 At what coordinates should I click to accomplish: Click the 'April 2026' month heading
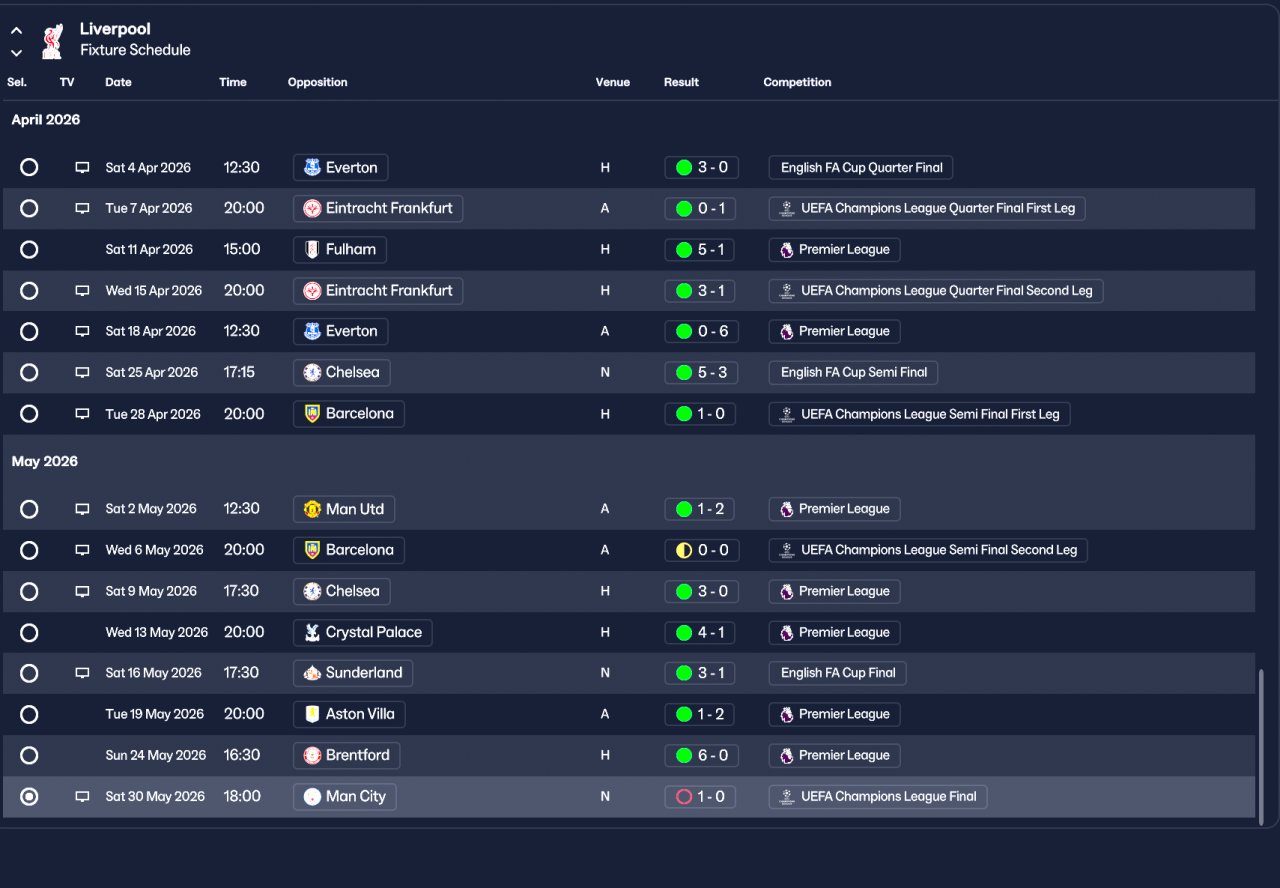click(46, 120)
